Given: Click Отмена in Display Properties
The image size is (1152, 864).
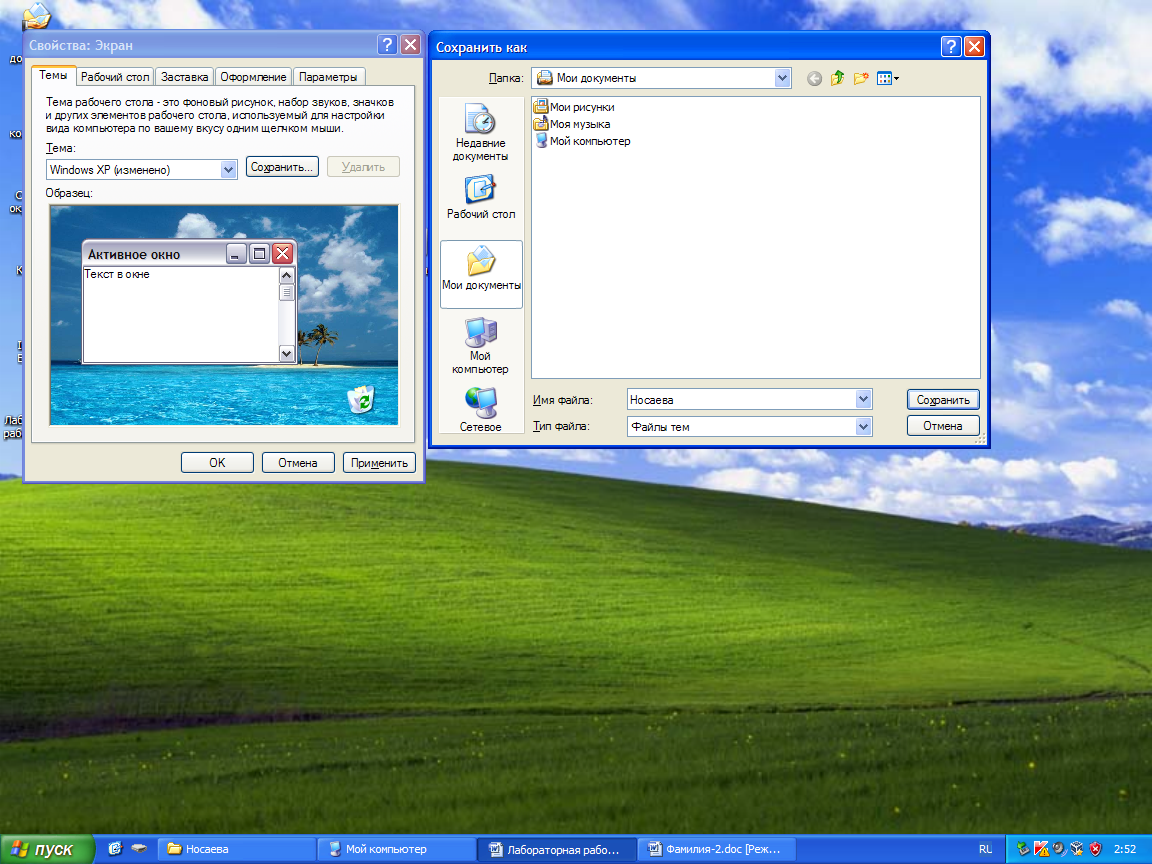Looking at the screenshot, I should click(298, 463).
